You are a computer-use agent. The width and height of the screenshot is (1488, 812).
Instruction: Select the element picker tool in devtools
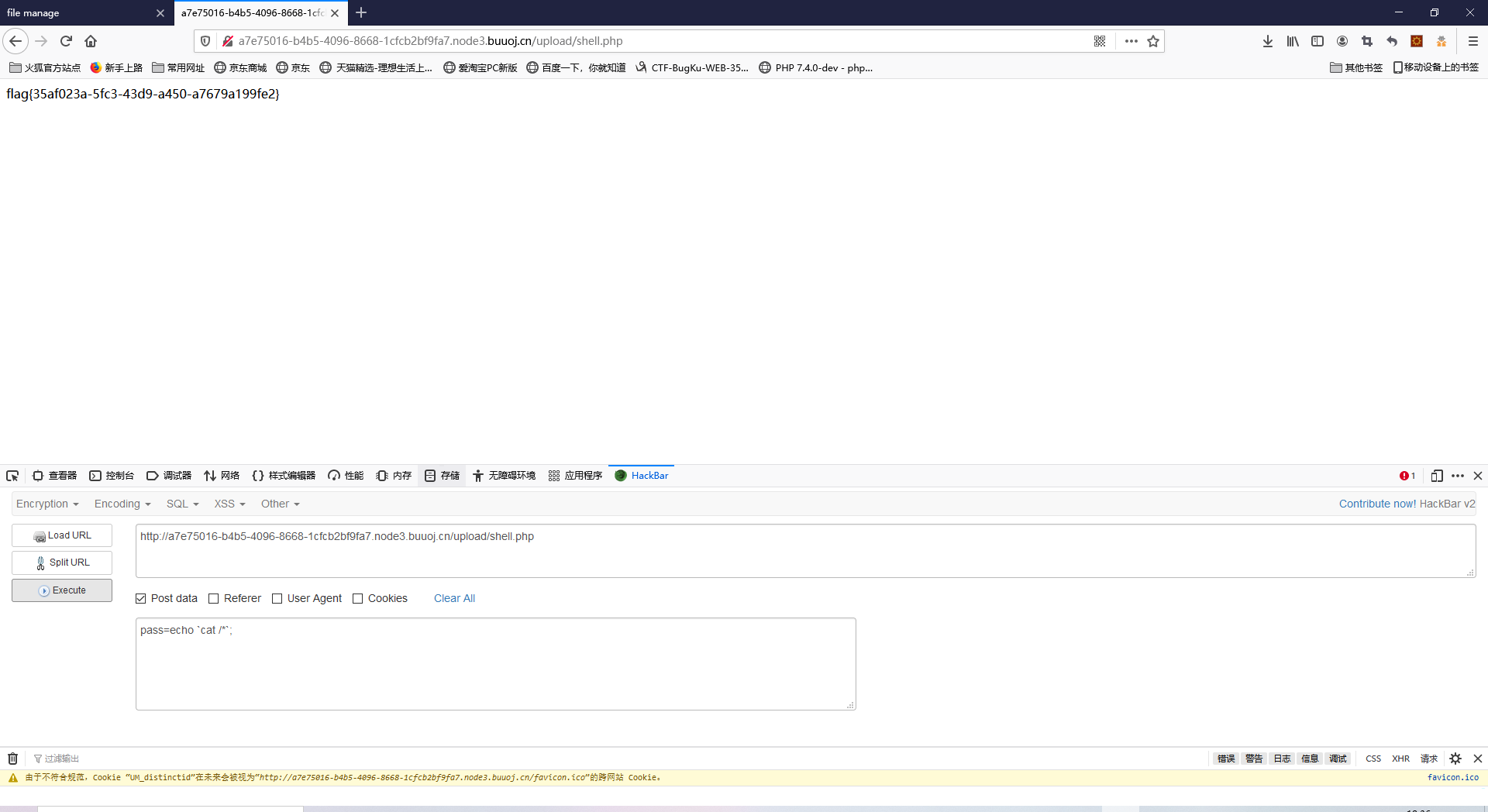click(12, 475)
